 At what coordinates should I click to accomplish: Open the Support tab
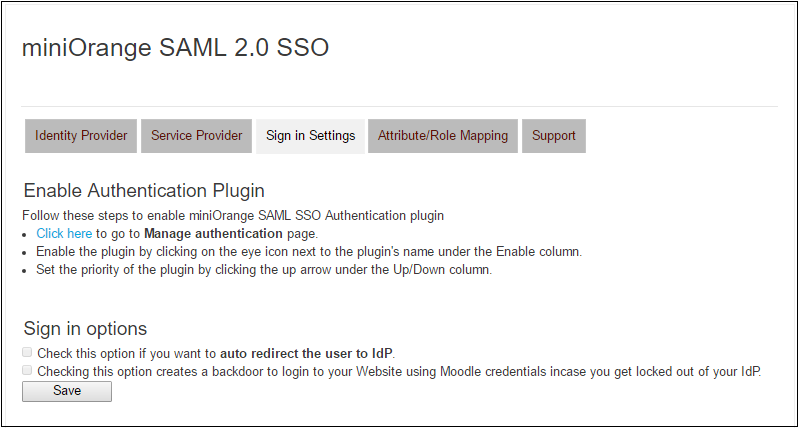(554, 136)
